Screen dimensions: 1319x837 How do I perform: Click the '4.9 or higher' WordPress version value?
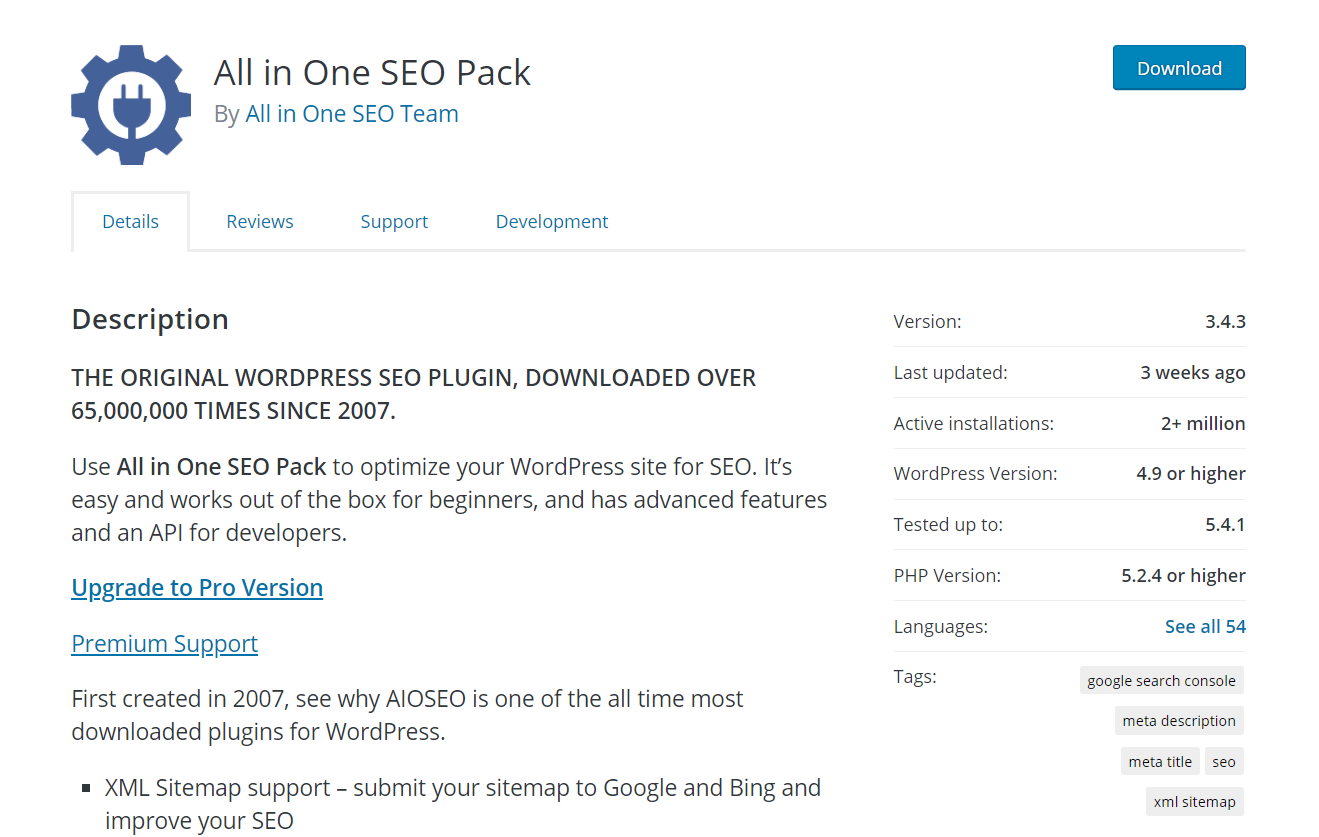(1191, 473)
